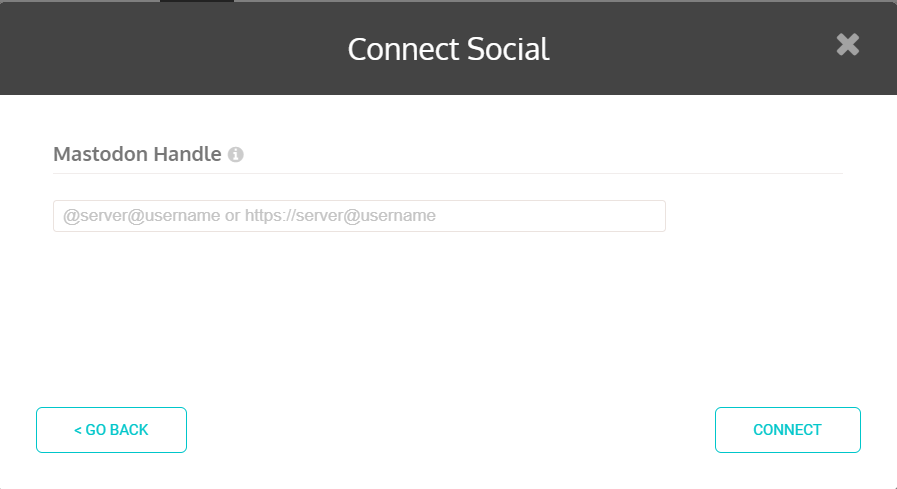Click the CONNECT button
This screenshot has height=489, width=897.
788,430
